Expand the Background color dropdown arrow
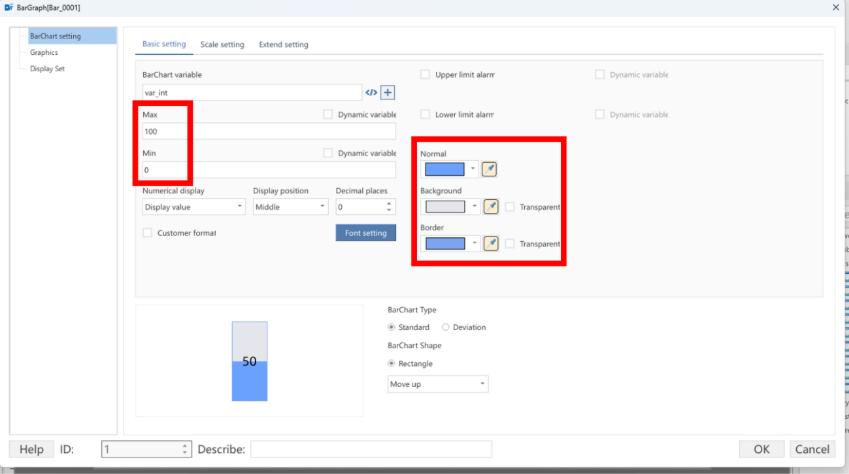Image resolution: width=849 pixels, height=474 pixels. [x=474, y=206]
